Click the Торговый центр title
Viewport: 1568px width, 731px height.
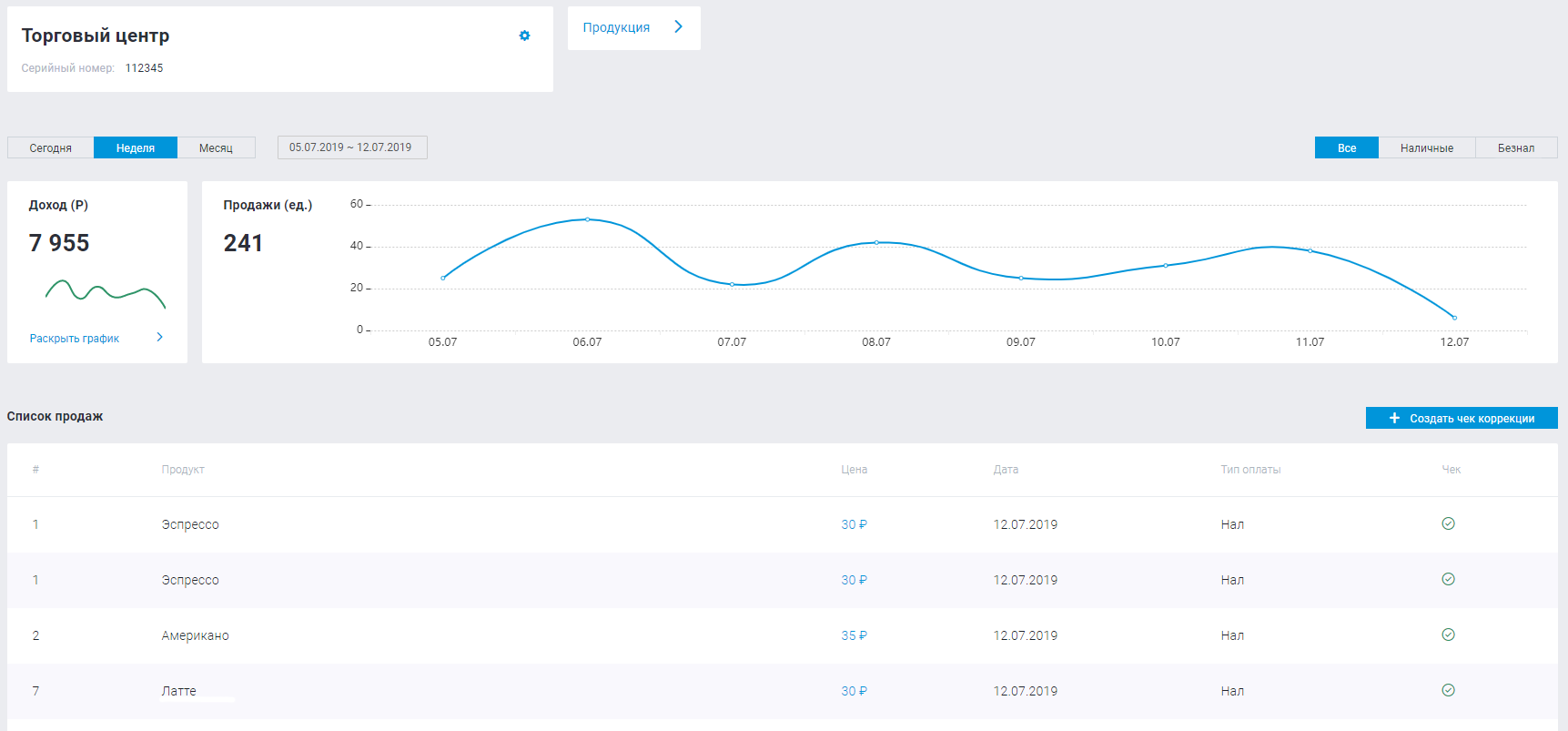96,36
